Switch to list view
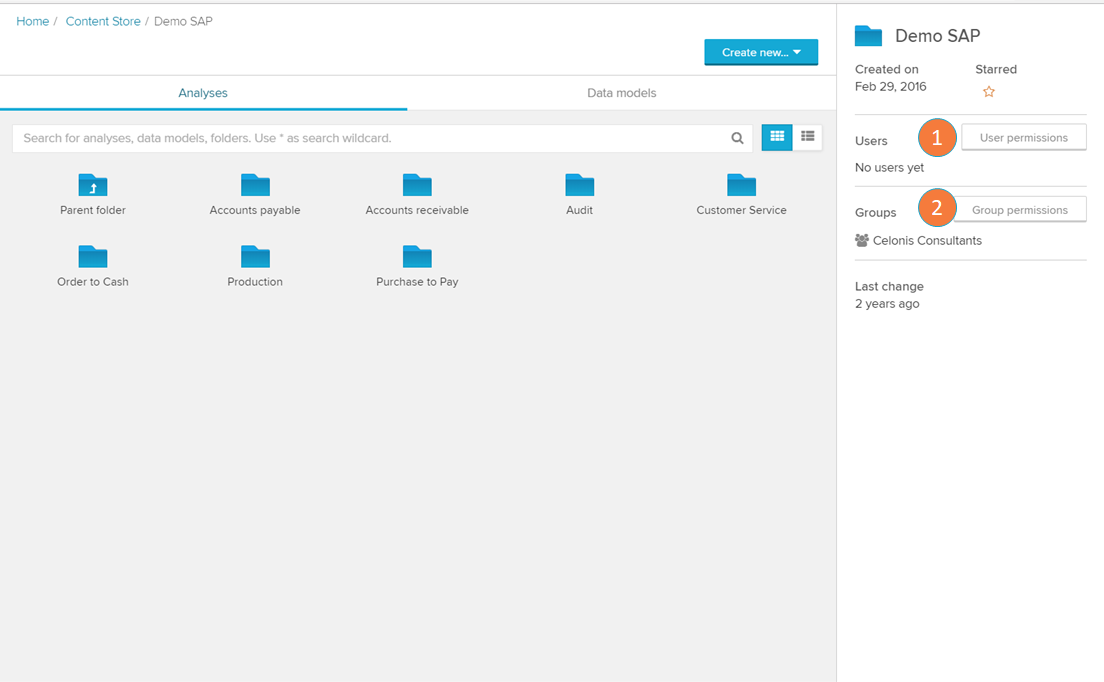Image resolution: width=1104 pixels, height=682 pixels. coord(808,137)
